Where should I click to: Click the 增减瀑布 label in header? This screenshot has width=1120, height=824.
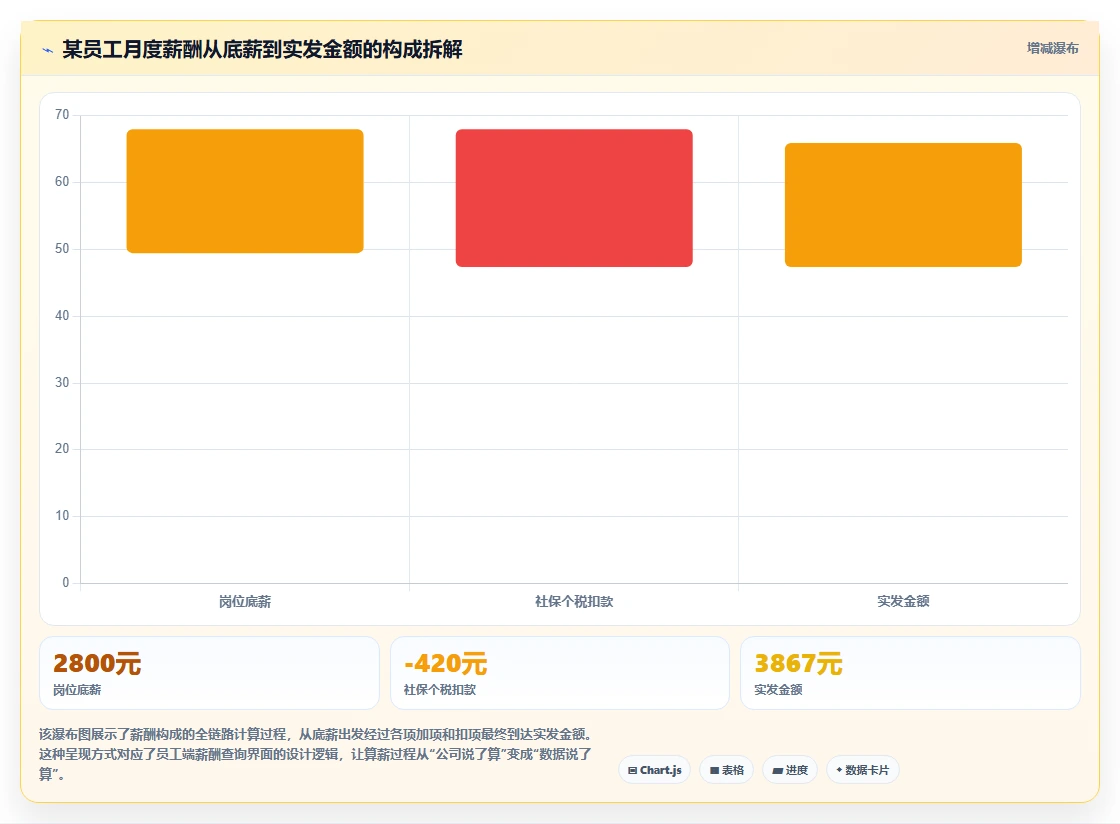(1052, 49)
